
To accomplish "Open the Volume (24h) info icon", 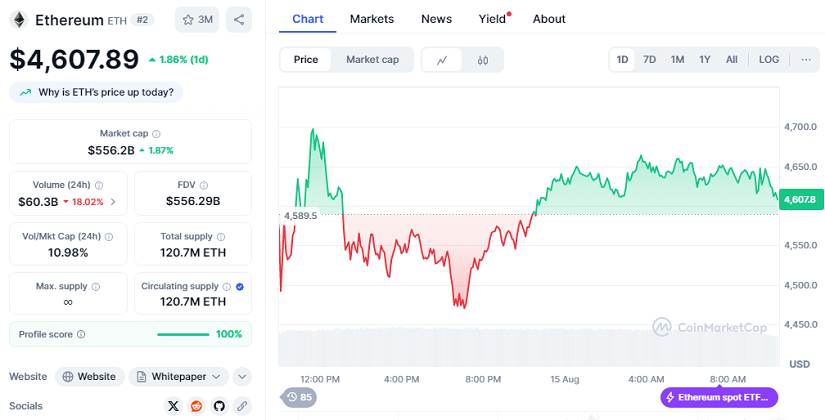I will click(99, 185).
